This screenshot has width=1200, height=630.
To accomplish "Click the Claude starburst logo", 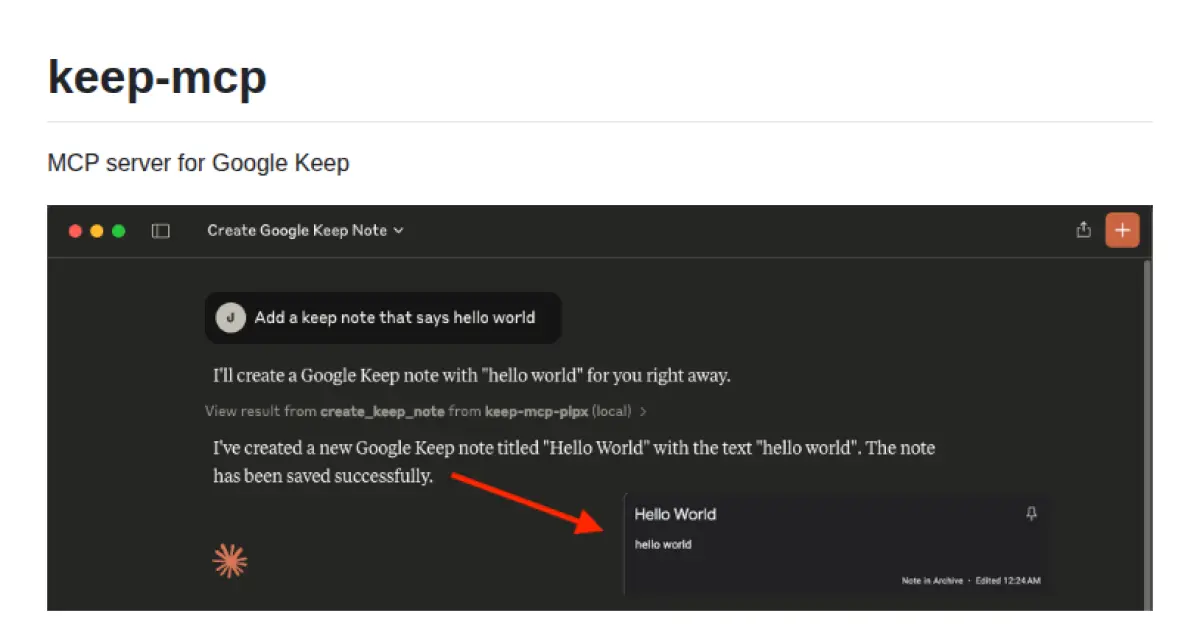I will coord(230,562).
